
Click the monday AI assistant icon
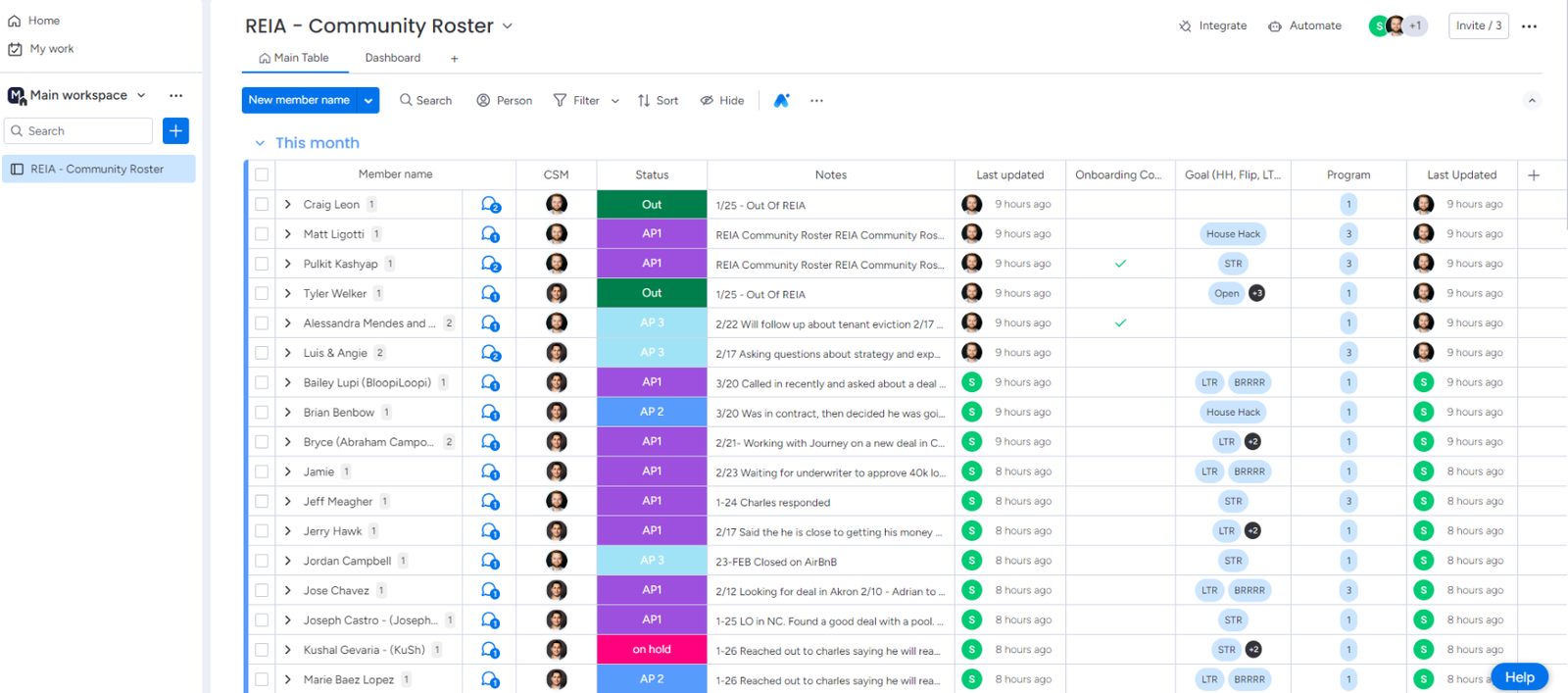pyautogui.click(x=781, y=101)
